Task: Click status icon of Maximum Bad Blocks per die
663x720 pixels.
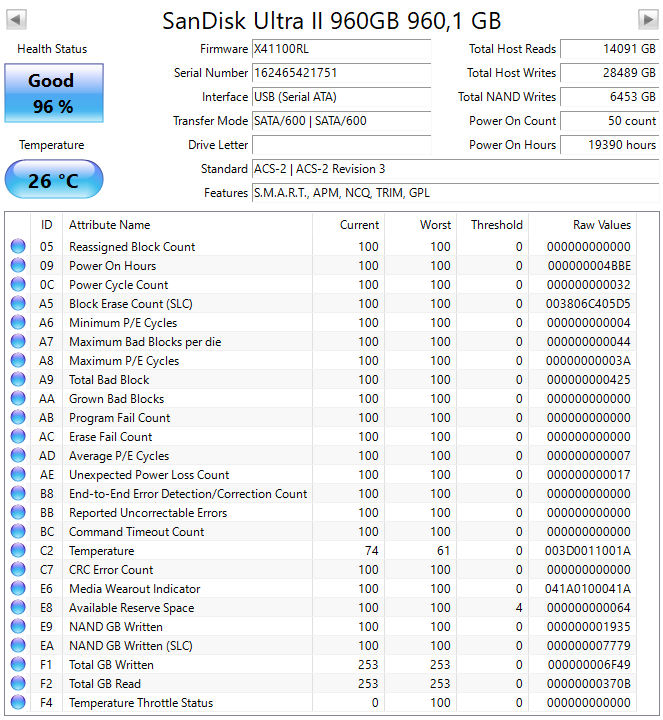Action: pyautogui.click(x=18, y=342)
